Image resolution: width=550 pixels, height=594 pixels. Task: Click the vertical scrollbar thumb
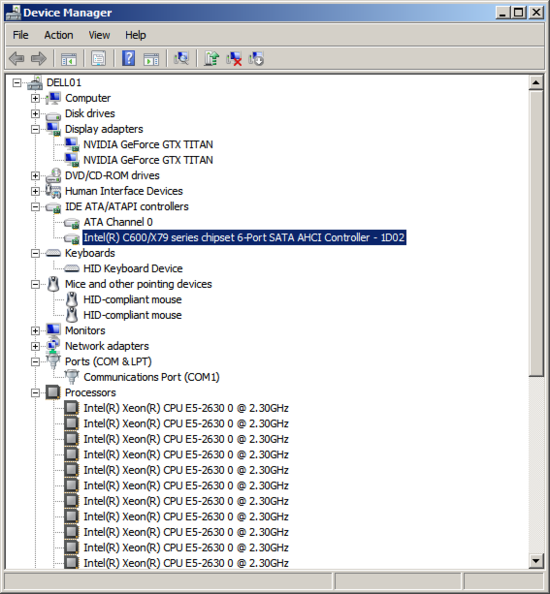(536, 233)
